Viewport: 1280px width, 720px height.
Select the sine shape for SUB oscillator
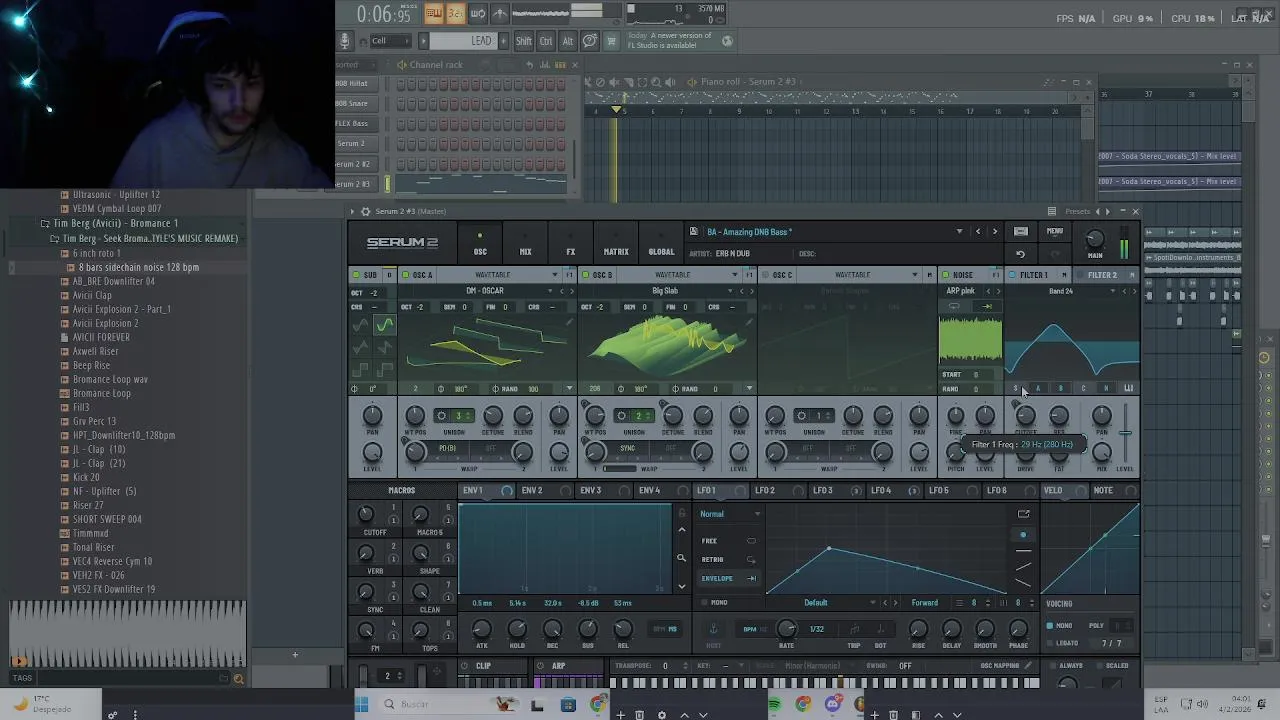pyautogui.click(x=384, y=325)
